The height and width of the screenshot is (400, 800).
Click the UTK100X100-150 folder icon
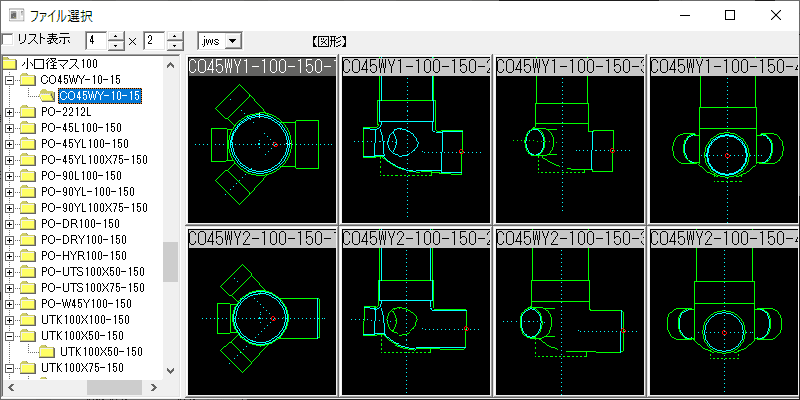pos(28,320)
